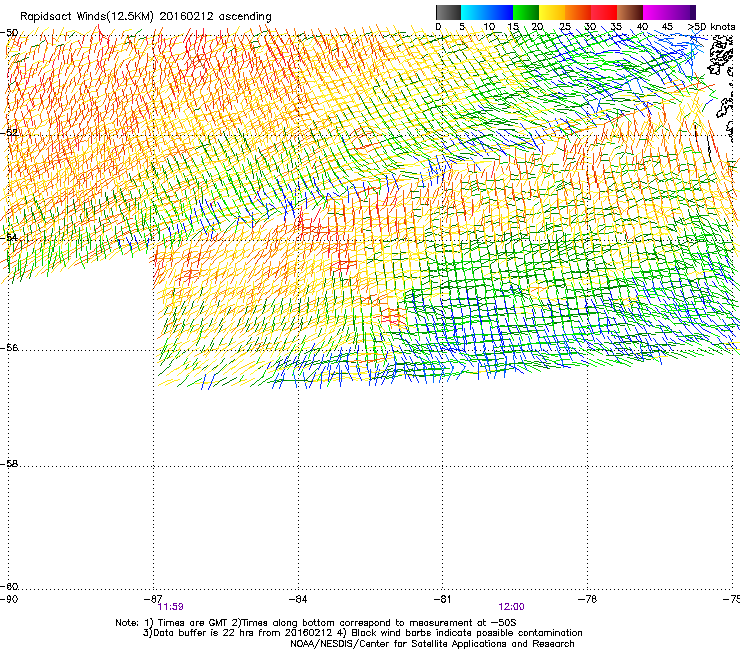Click the purple '12:00' time label
This screenshot has height=650, width=740.
[x=511, y=607]
